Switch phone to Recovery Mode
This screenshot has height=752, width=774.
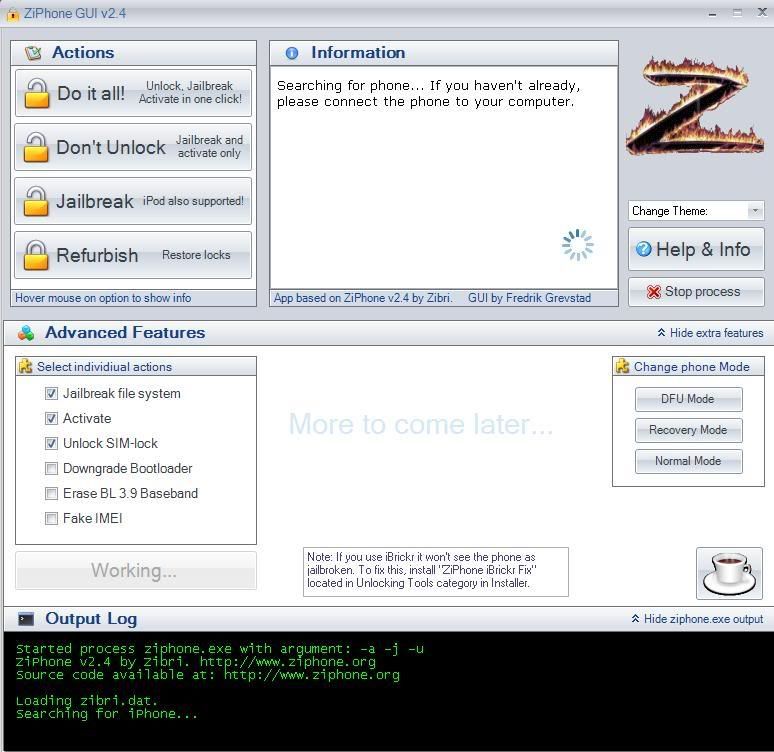(x=688, y=430)
